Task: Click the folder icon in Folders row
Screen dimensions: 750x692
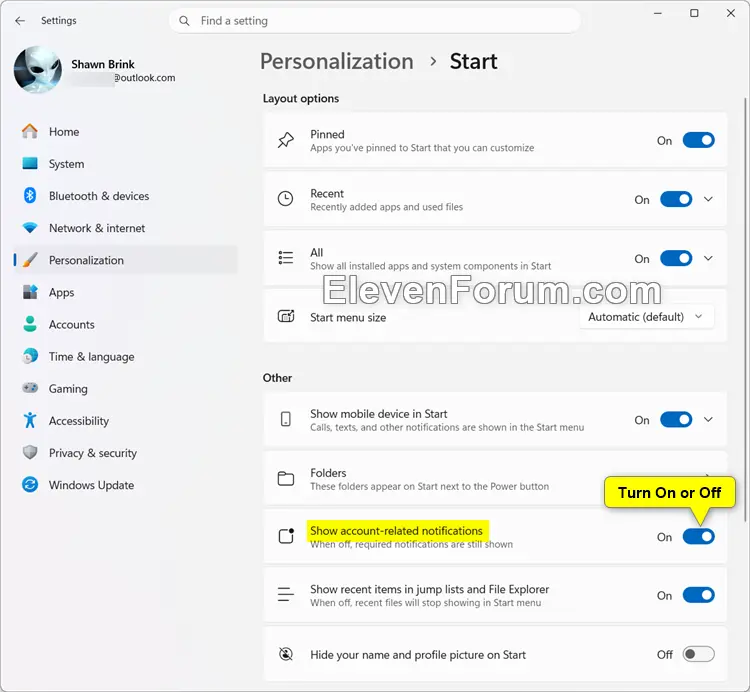Action: (286, 479)
